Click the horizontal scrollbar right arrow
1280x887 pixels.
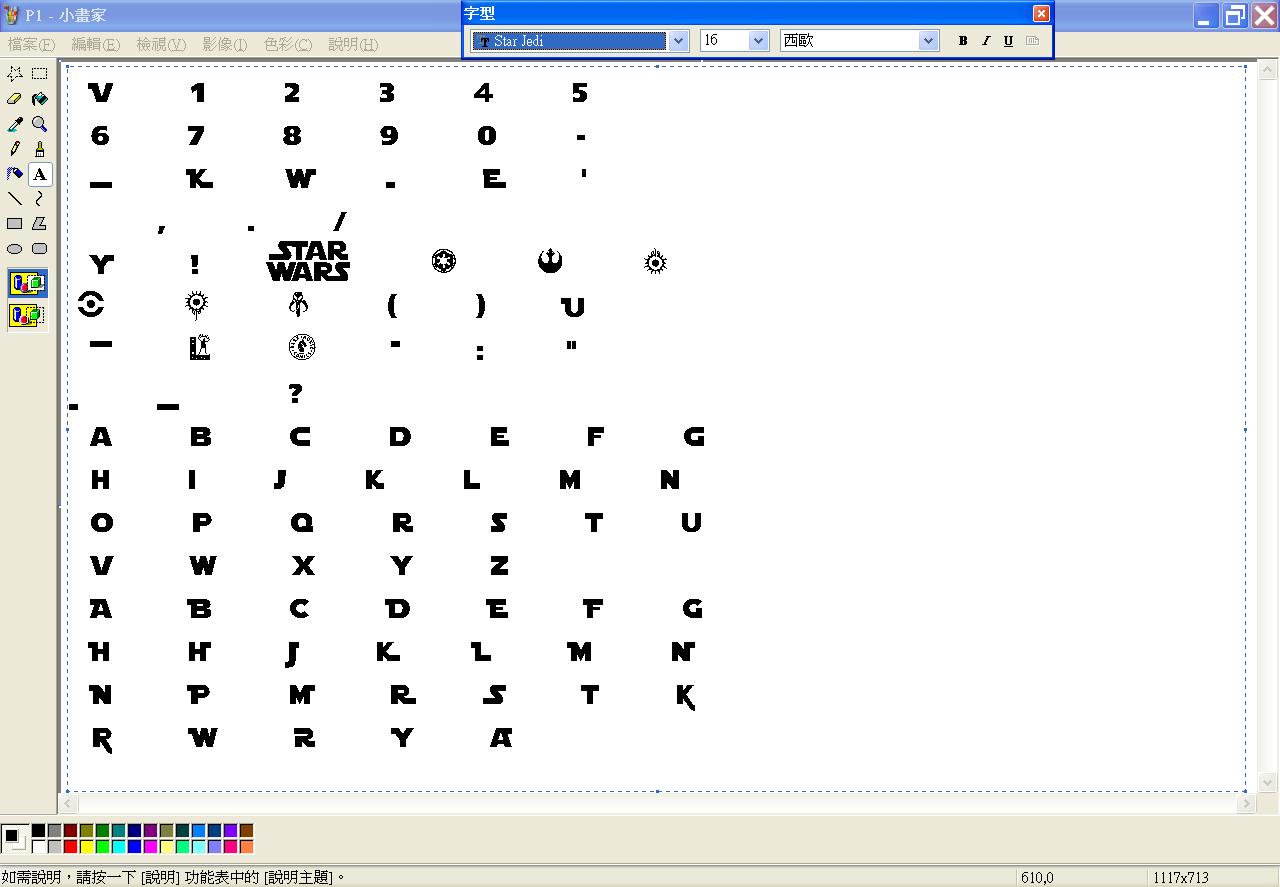(1247, 803)
